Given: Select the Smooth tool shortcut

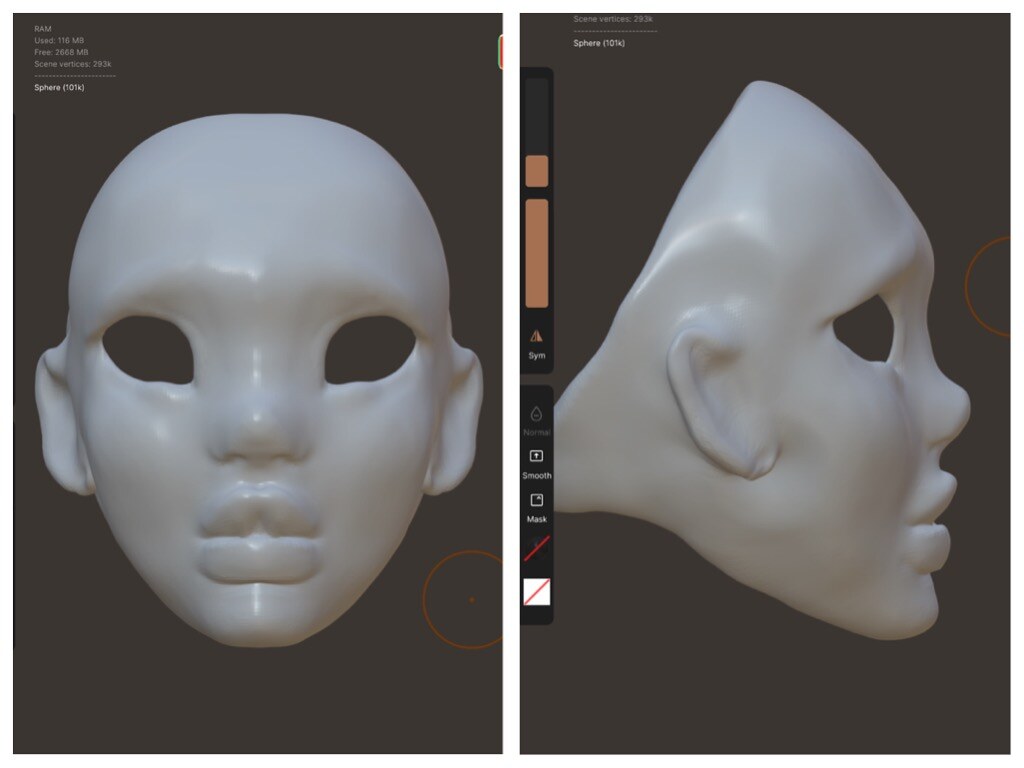Looking at the screenshot, I should [x=536, y=464].
